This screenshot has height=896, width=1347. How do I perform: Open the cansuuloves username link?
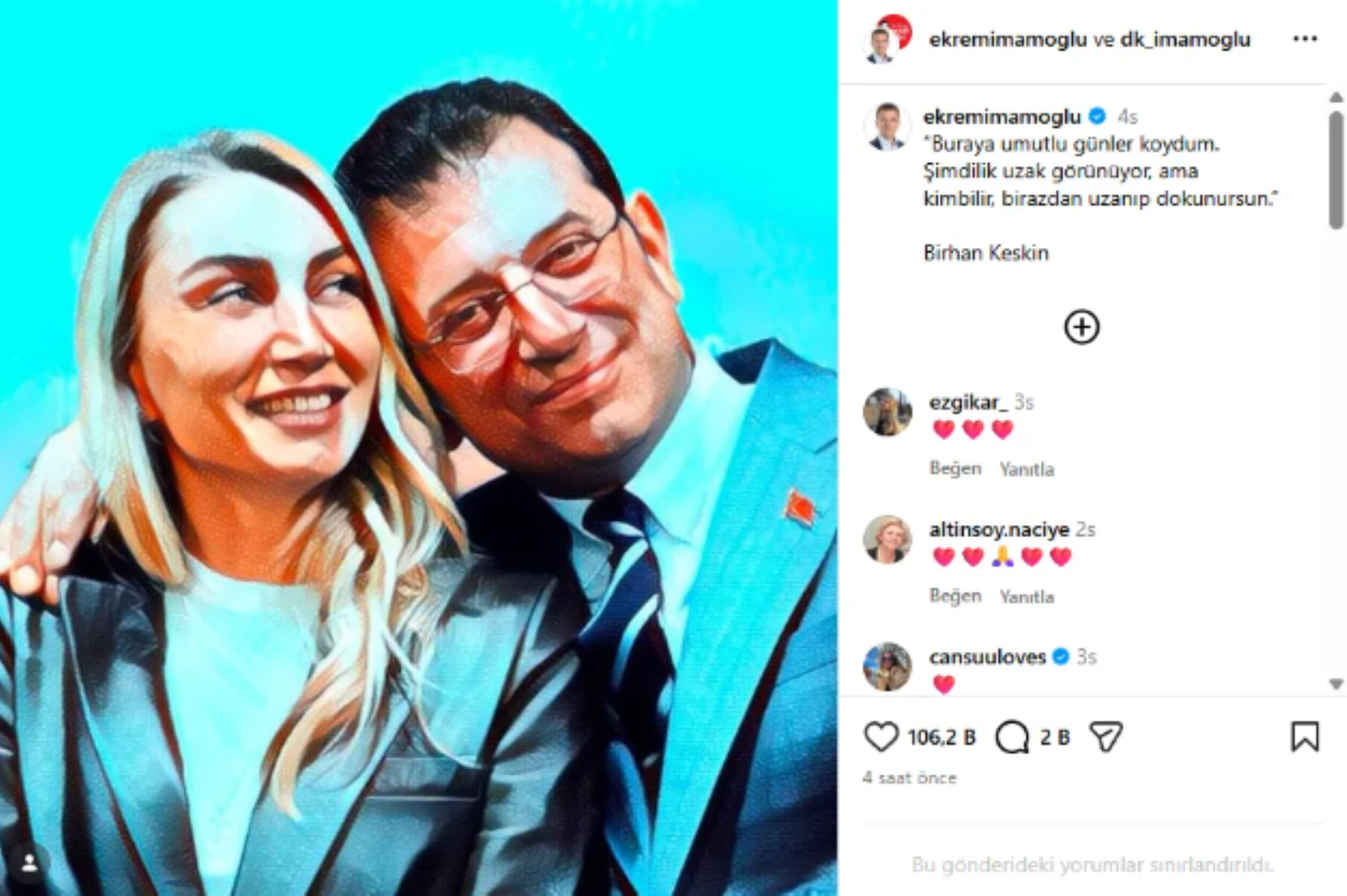987,657
